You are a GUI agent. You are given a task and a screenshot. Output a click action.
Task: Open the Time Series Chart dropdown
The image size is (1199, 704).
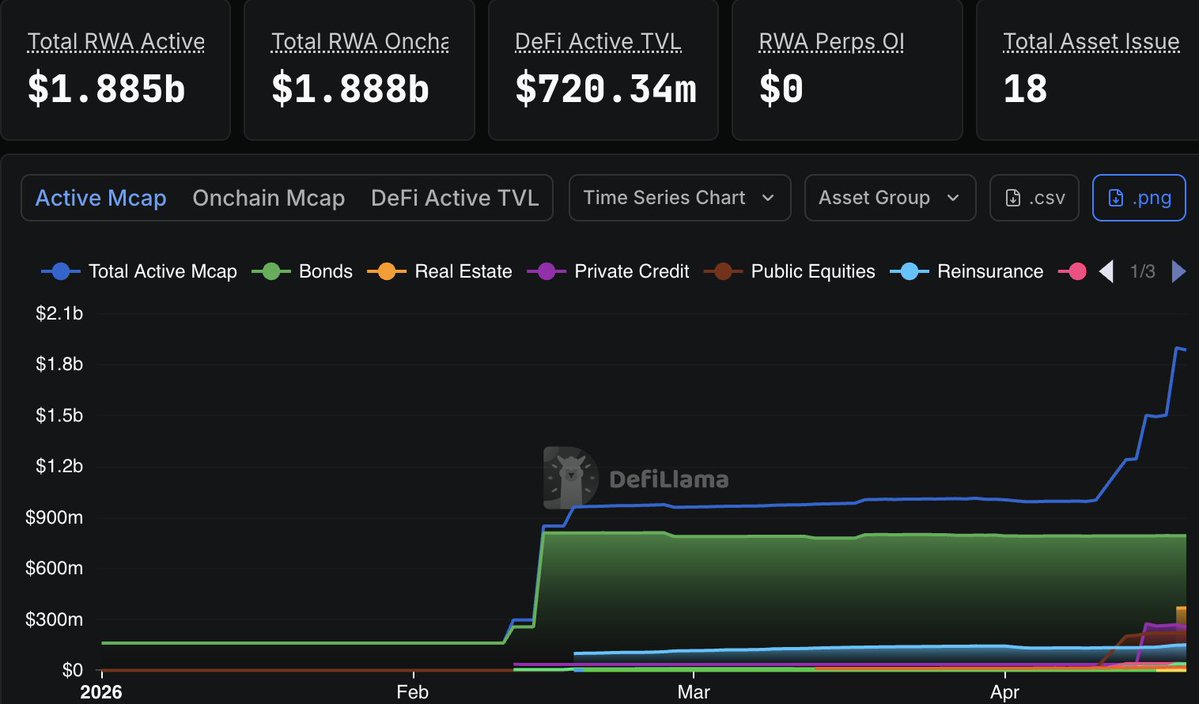tap(679, 198)
